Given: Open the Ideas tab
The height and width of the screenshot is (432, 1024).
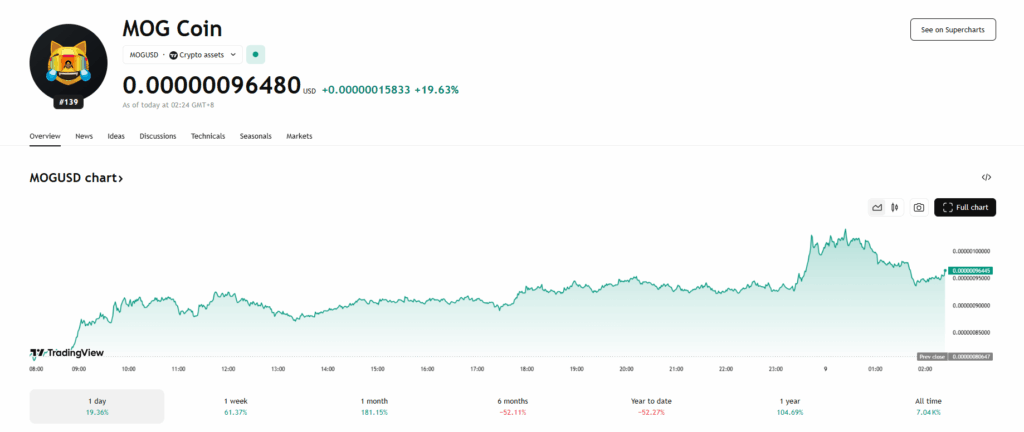Looking at the screenshot, I should coord(116,136).
